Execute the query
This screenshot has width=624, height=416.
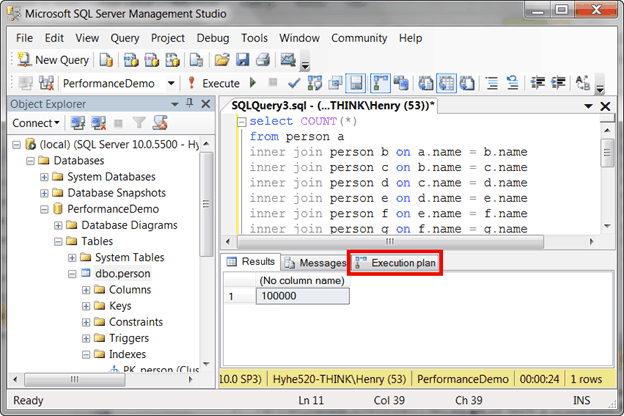click(x=214, y=83)
